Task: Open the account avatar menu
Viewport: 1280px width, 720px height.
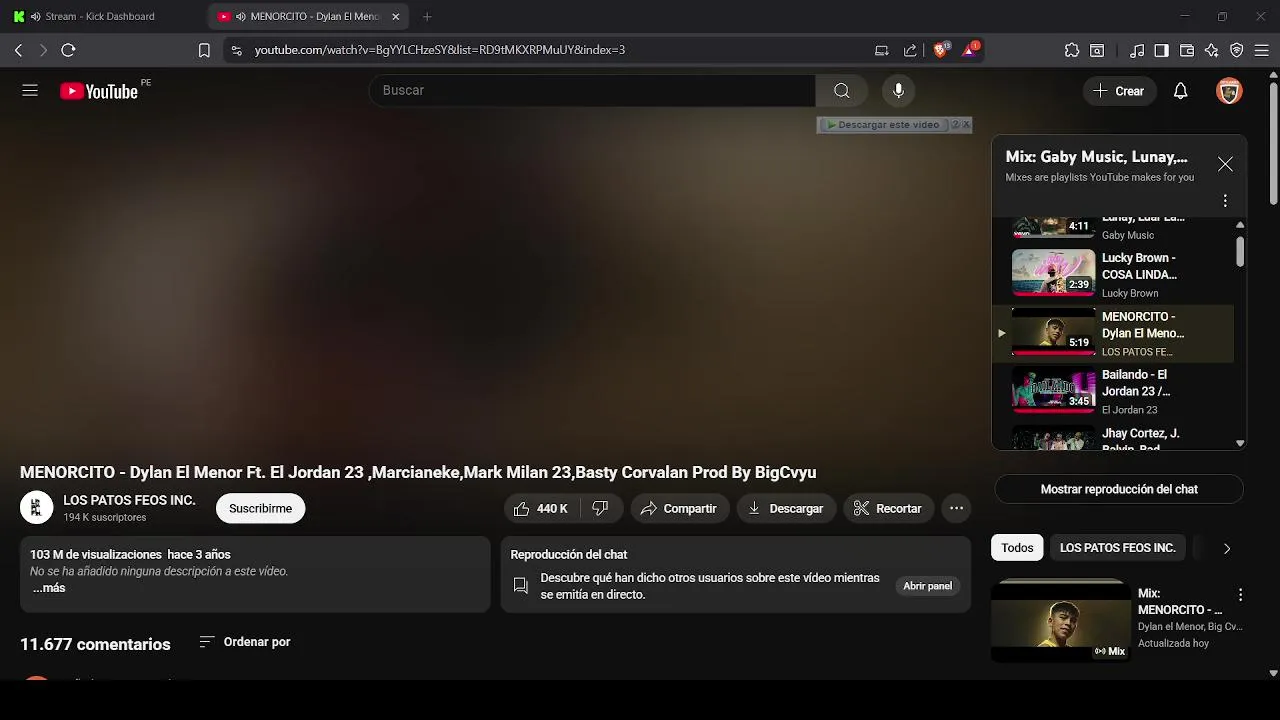Action: click(x=1229, y=91)
